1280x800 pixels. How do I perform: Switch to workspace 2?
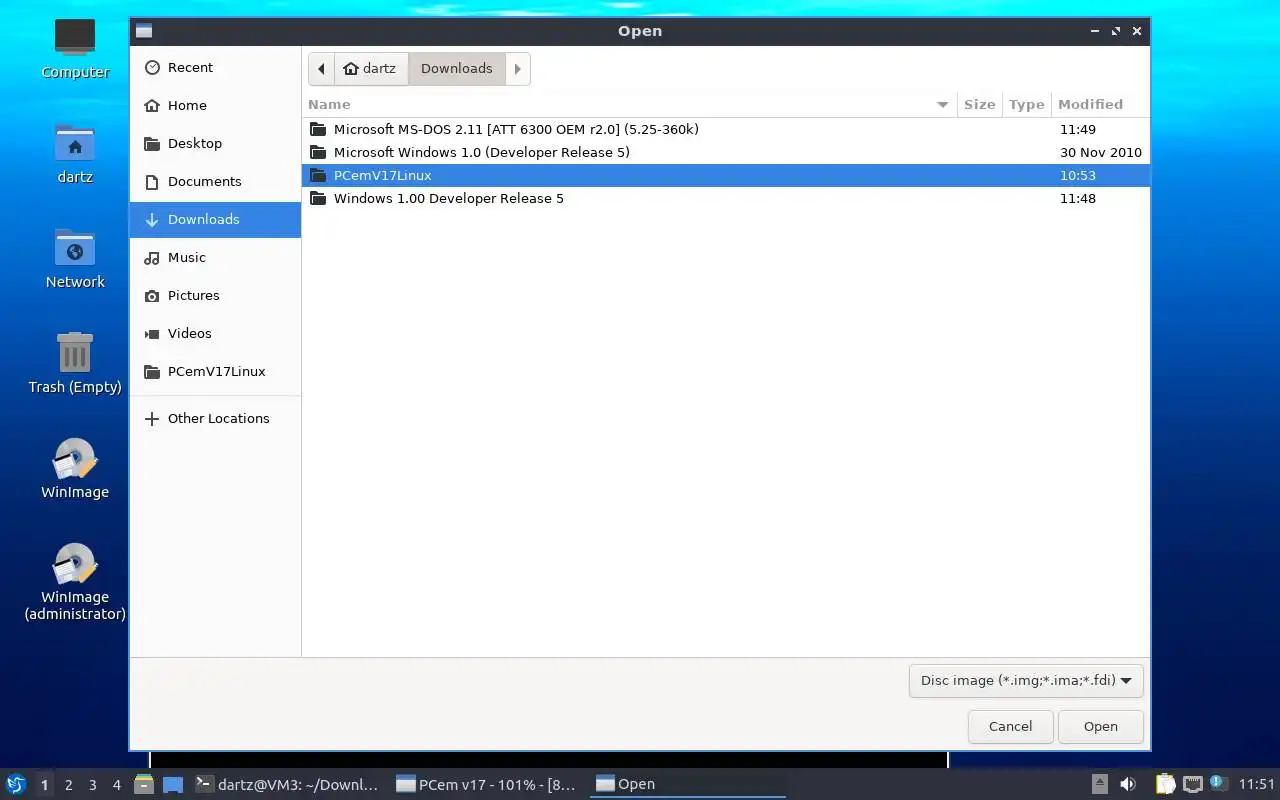tap(68, 785)
